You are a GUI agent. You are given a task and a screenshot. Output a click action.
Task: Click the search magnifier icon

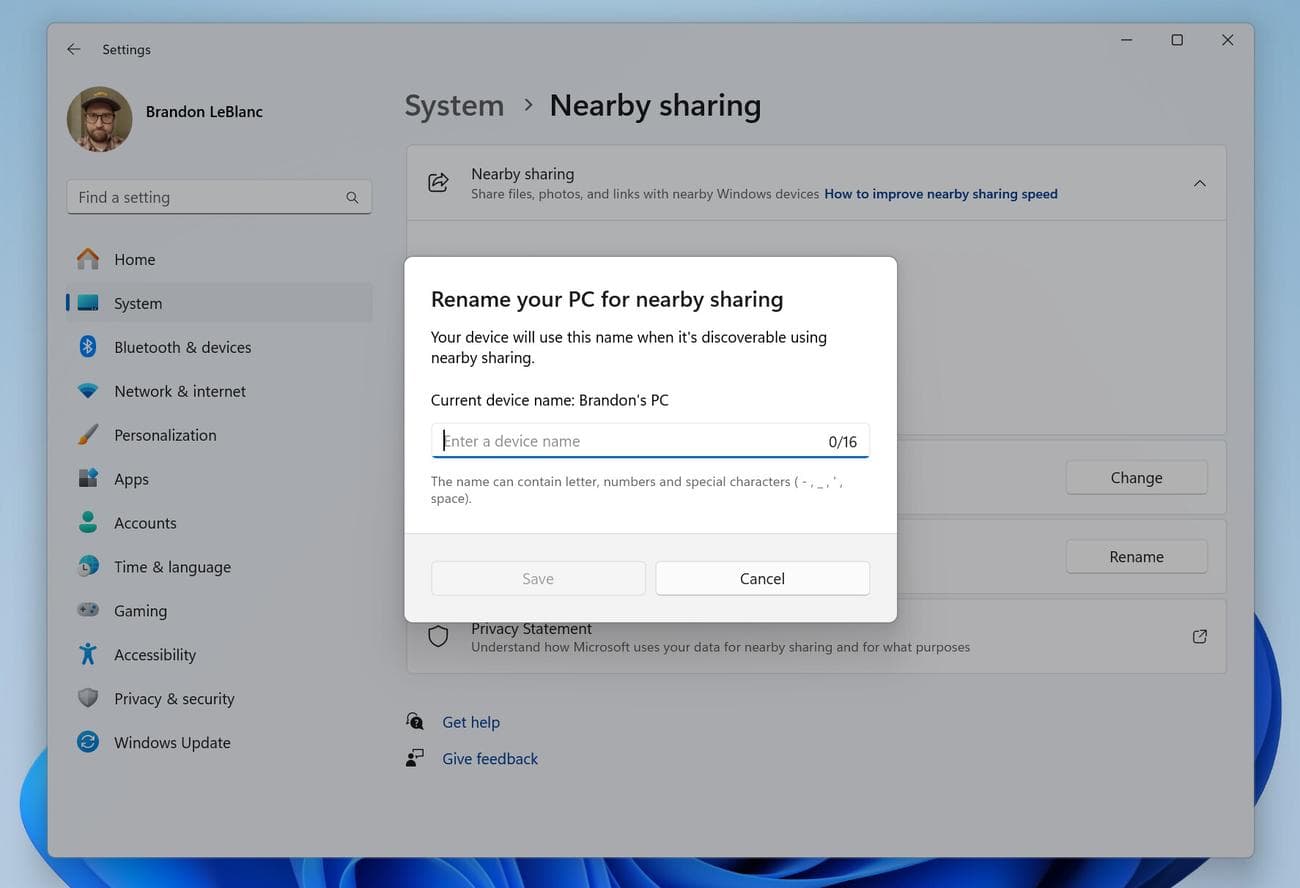pyautogui.click(x=352, y=197)
